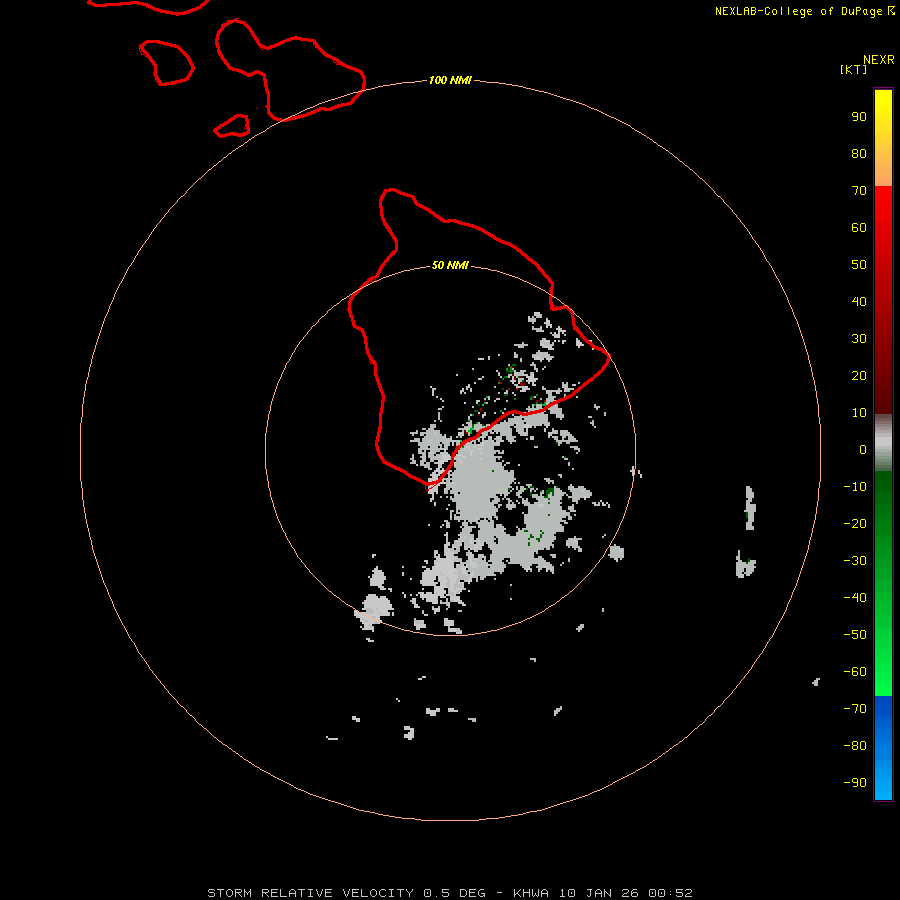Pick the -40 value on the velocity scale

click(855, 598)
